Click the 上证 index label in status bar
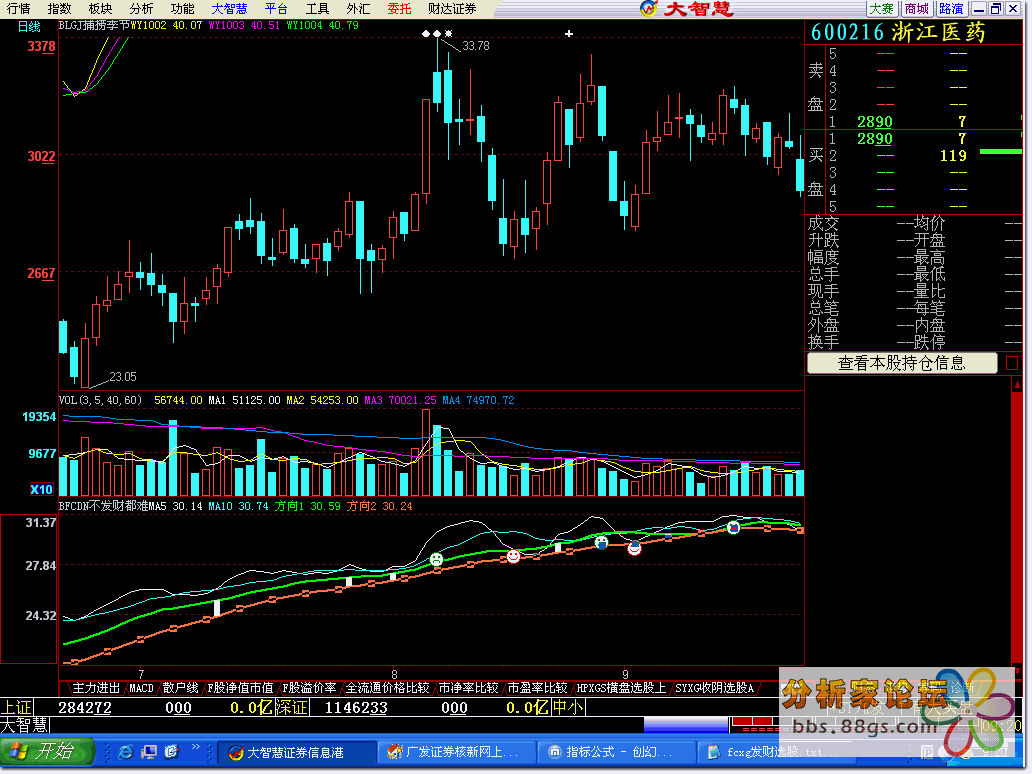 pyautogui.click(x=16, y=708)
